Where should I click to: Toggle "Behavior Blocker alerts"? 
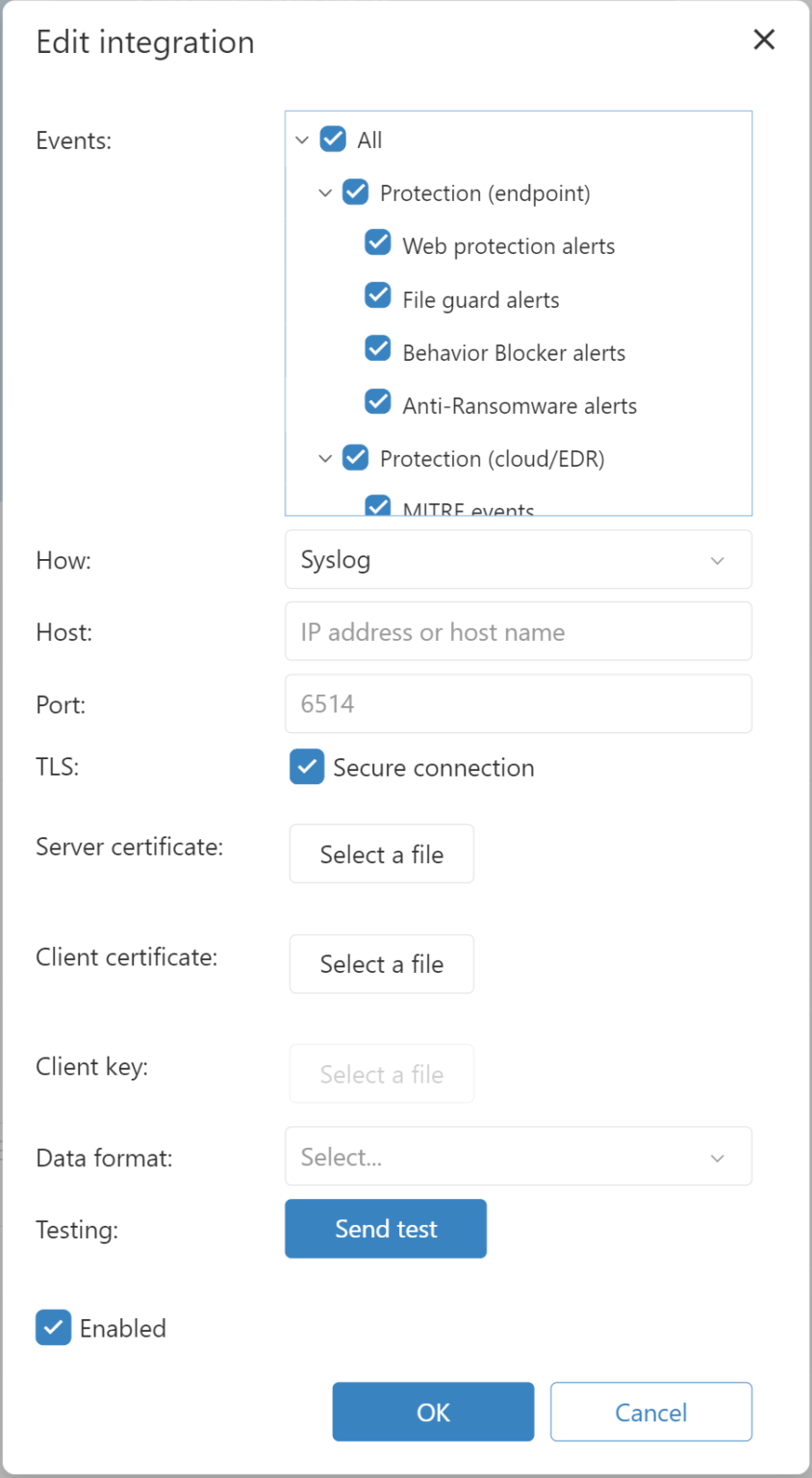pos(378,350)
